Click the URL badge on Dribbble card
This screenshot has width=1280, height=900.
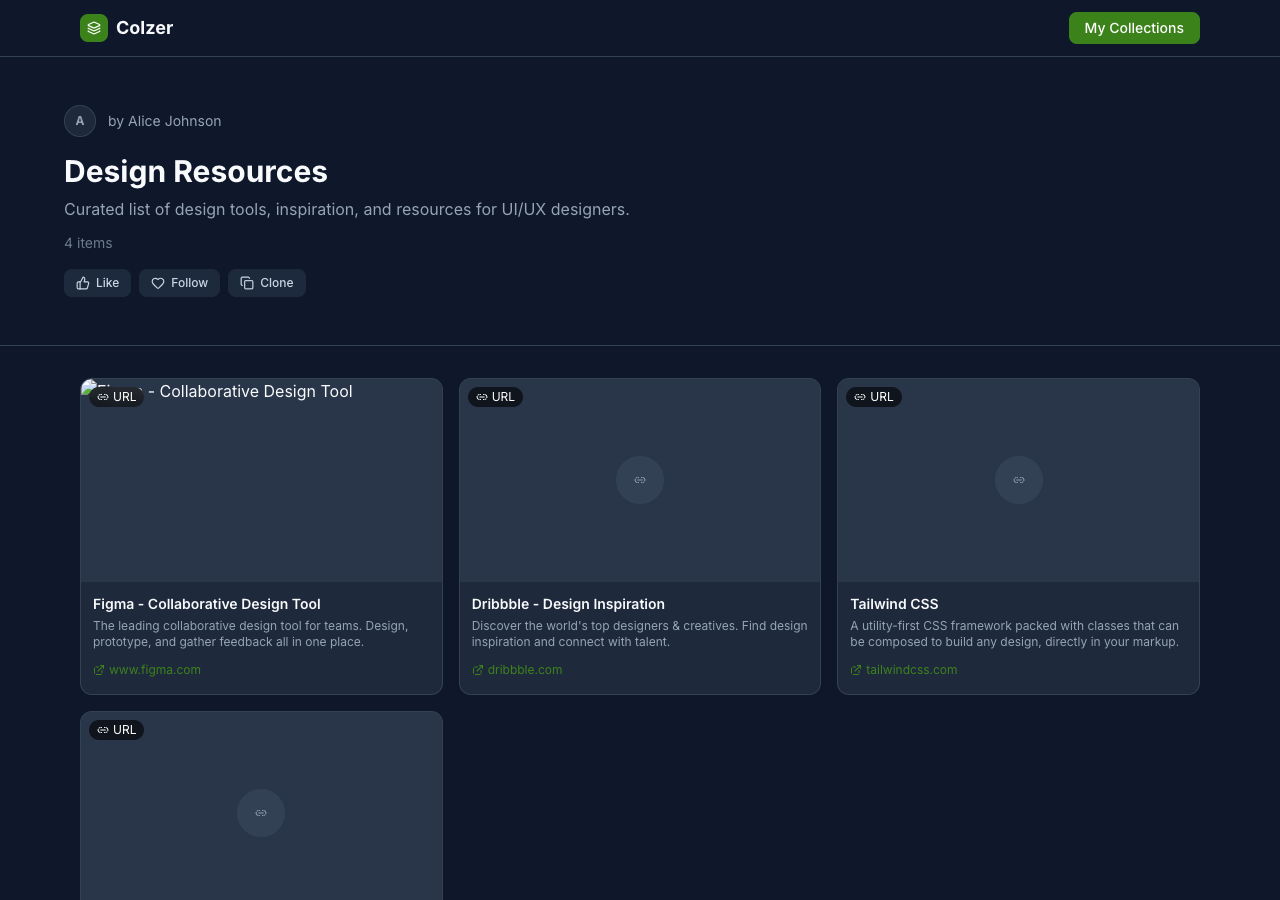pos(495,397)
